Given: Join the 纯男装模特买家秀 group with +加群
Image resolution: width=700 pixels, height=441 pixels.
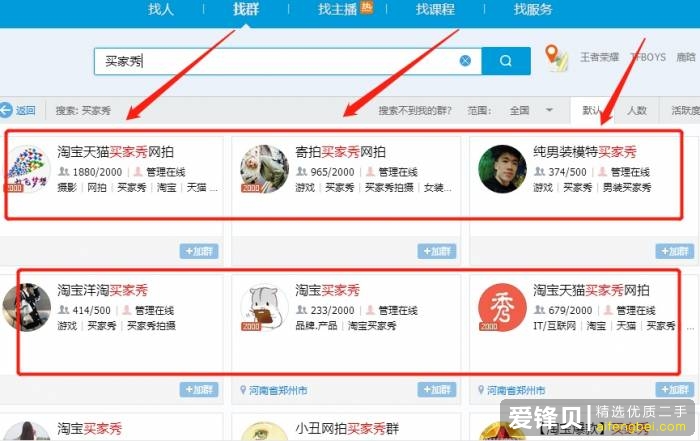Looking at the screenshot, I should click(x=675, y=251).
